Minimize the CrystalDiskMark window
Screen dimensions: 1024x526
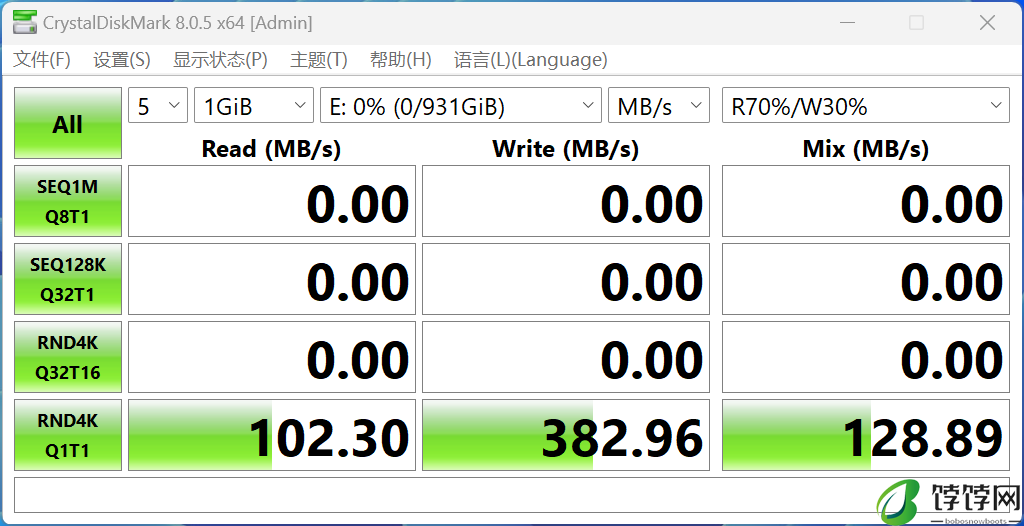tap(848, 23)
